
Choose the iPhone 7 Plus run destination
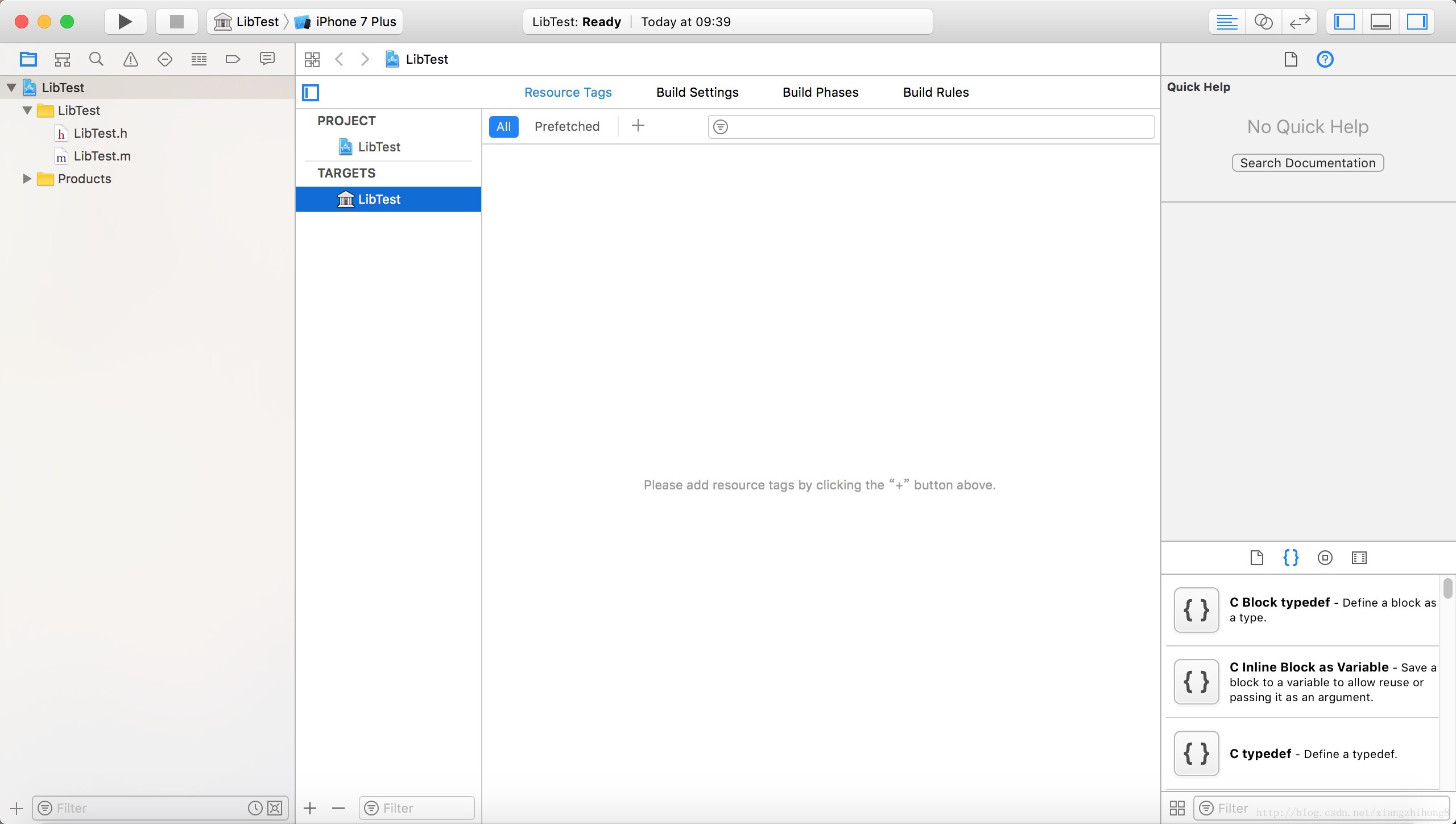click(346, 22)
